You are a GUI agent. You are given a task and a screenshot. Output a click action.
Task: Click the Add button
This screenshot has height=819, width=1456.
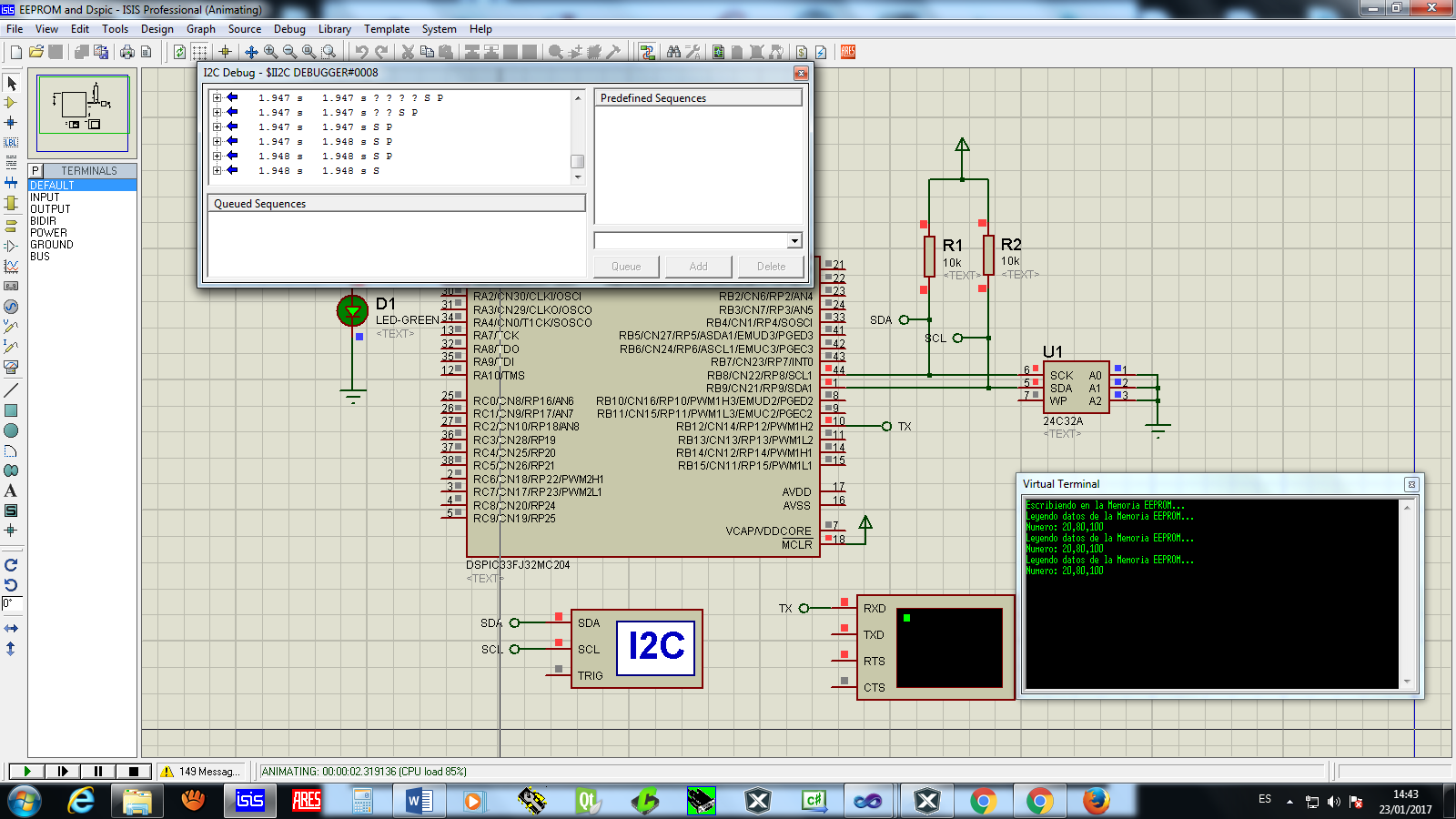point(698,266)
